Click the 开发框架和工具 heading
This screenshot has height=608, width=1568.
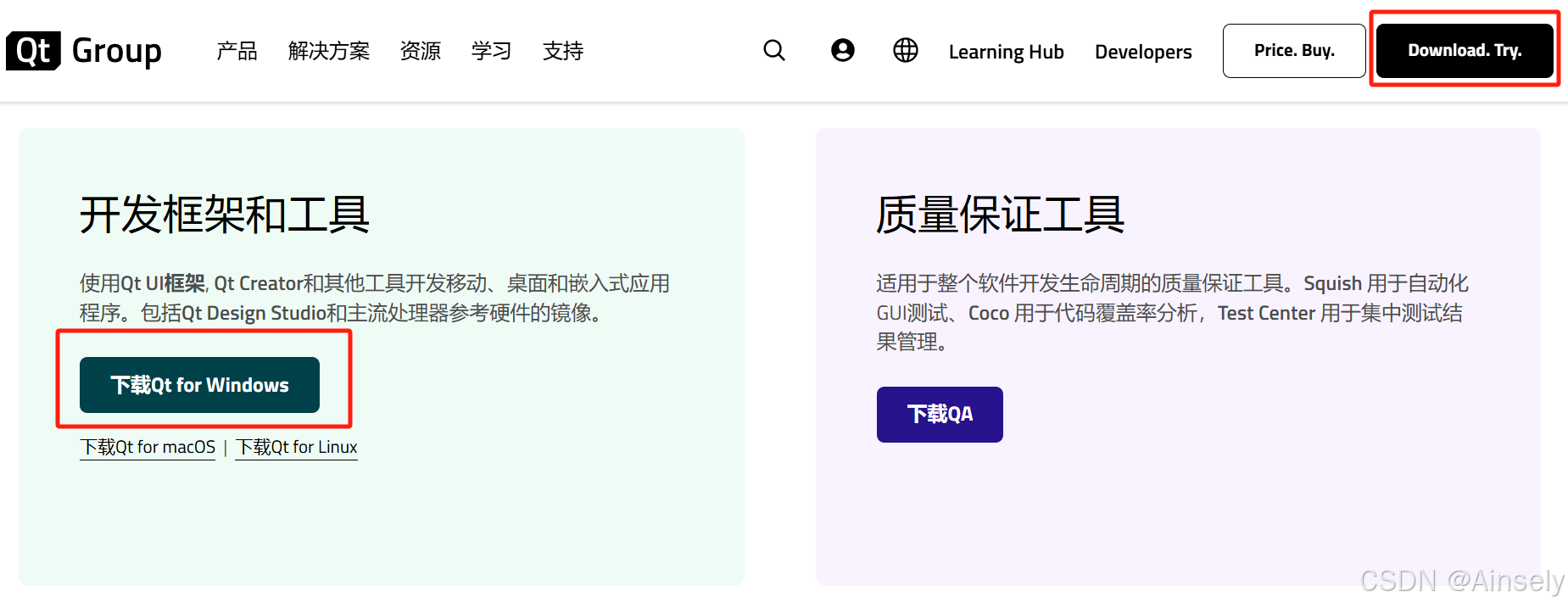pos(225,215)
